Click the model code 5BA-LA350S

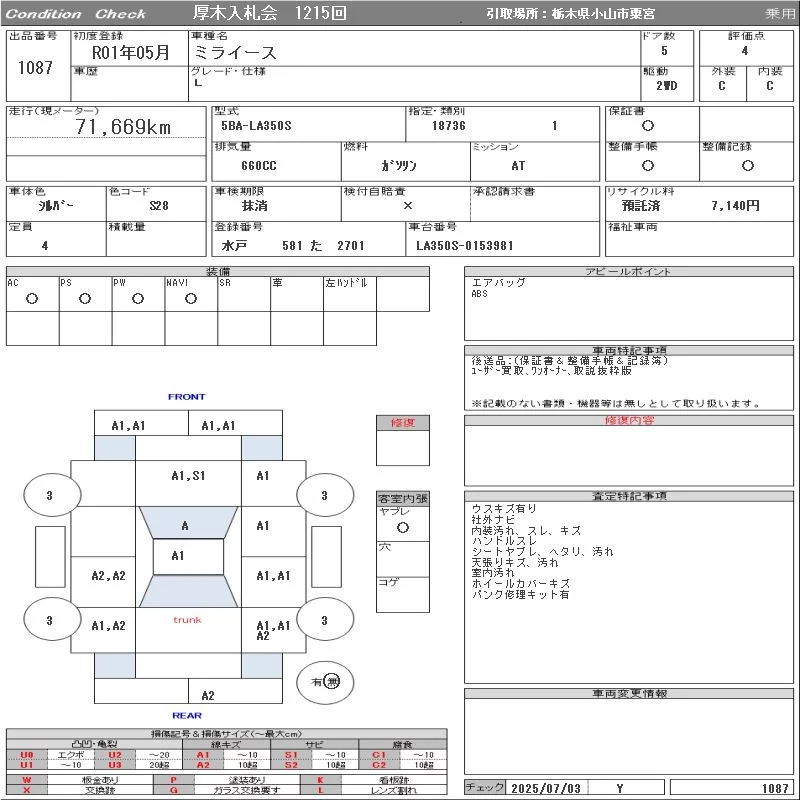[x=256, y=126]
